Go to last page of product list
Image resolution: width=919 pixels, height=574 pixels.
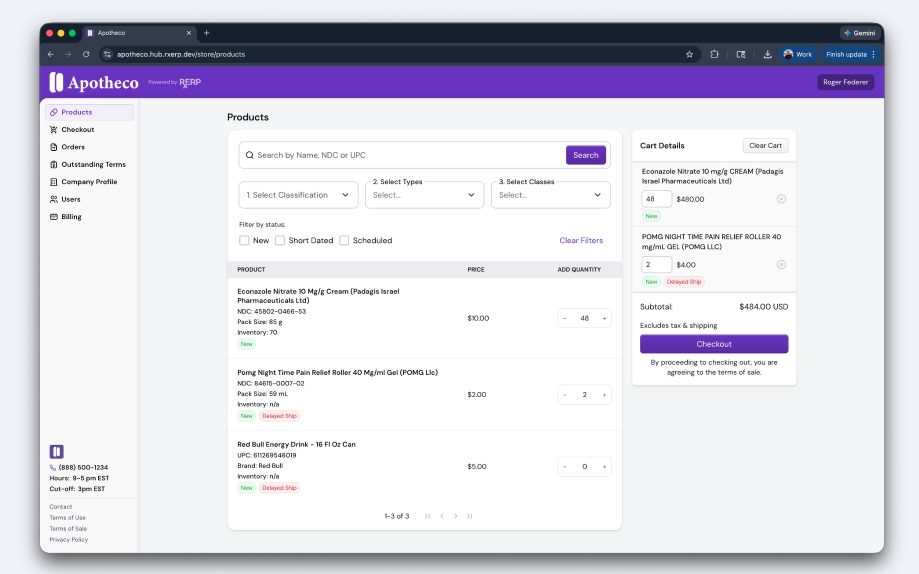469,516
